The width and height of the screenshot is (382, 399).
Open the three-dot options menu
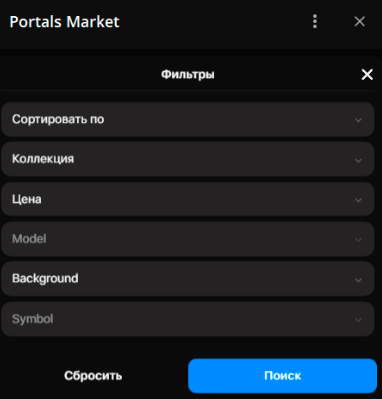click(x=315, y=22)
